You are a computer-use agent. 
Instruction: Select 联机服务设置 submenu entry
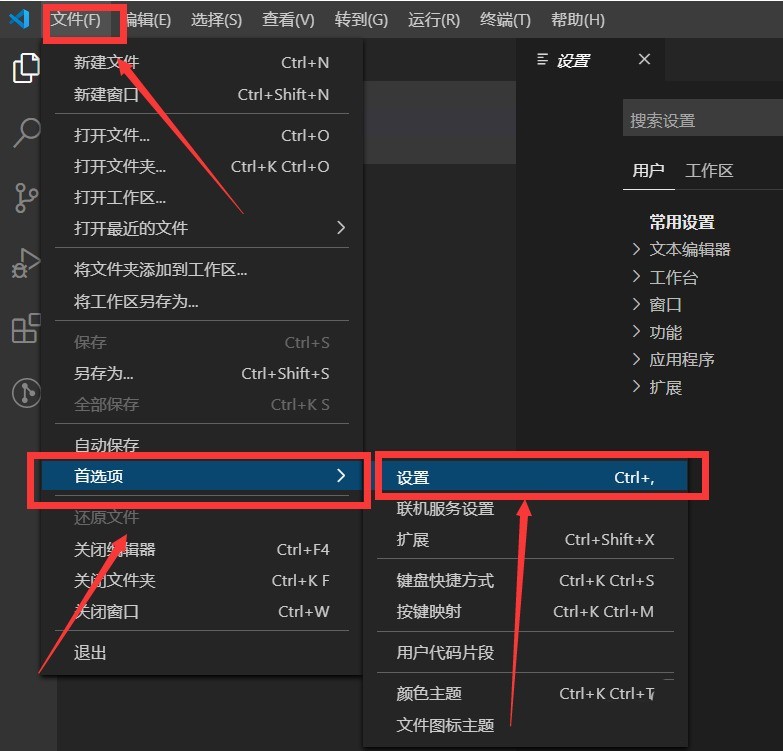(x=525, y=509)
